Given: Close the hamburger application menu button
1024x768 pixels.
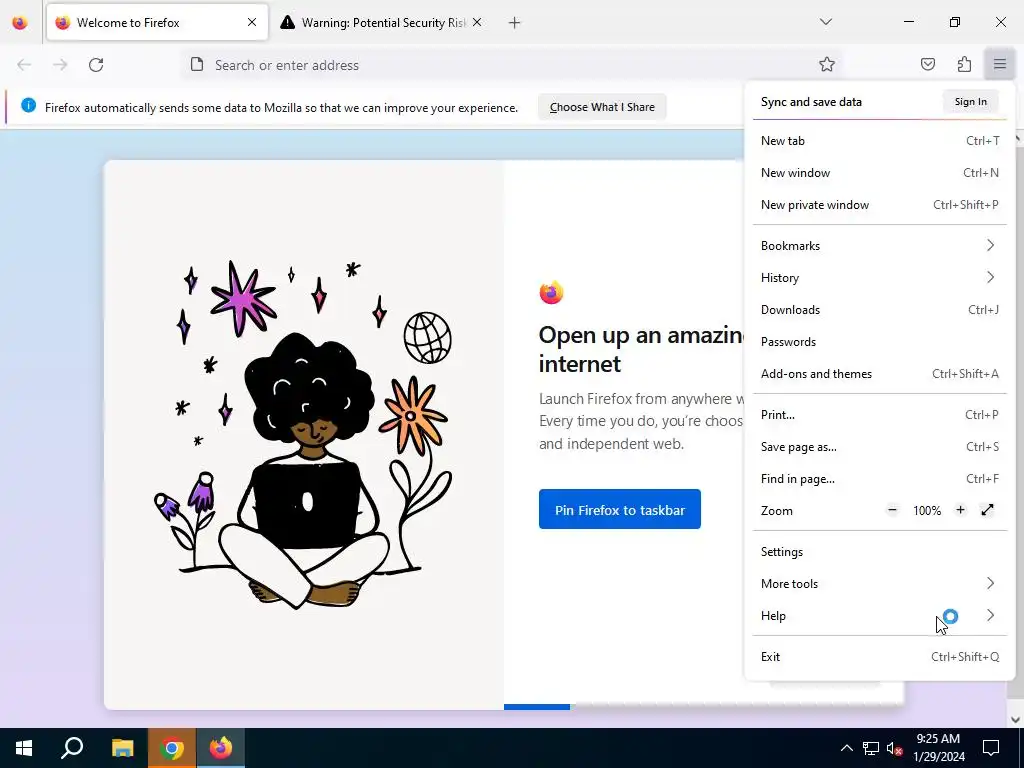Looking at the screenshot, I should point(1000,64).
